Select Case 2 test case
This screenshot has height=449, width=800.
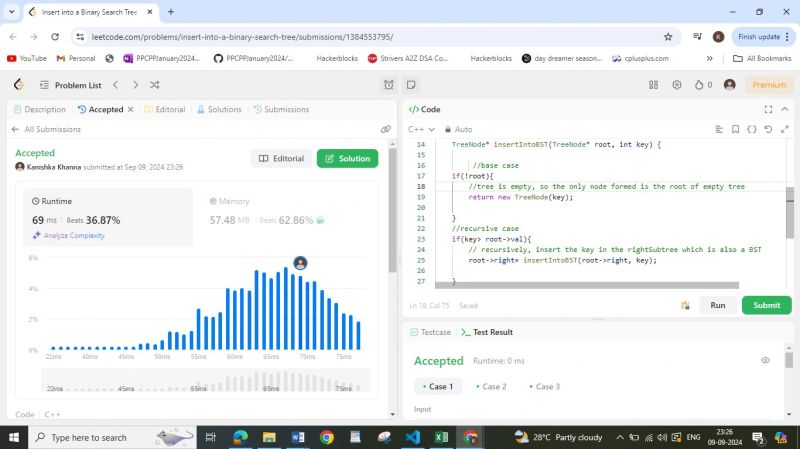(x=491, y=386)
